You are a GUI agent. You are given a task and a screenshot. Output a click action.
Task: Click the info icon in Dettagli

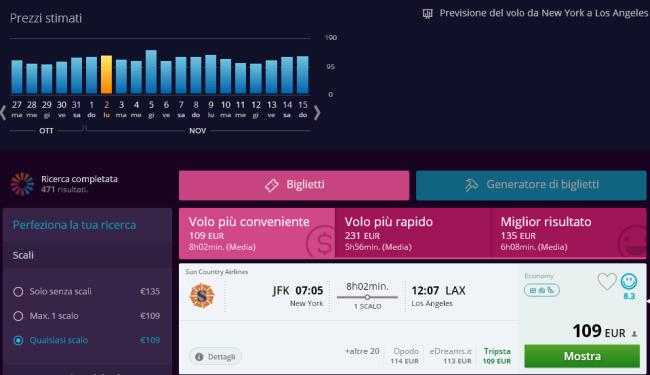coord(199,357)
